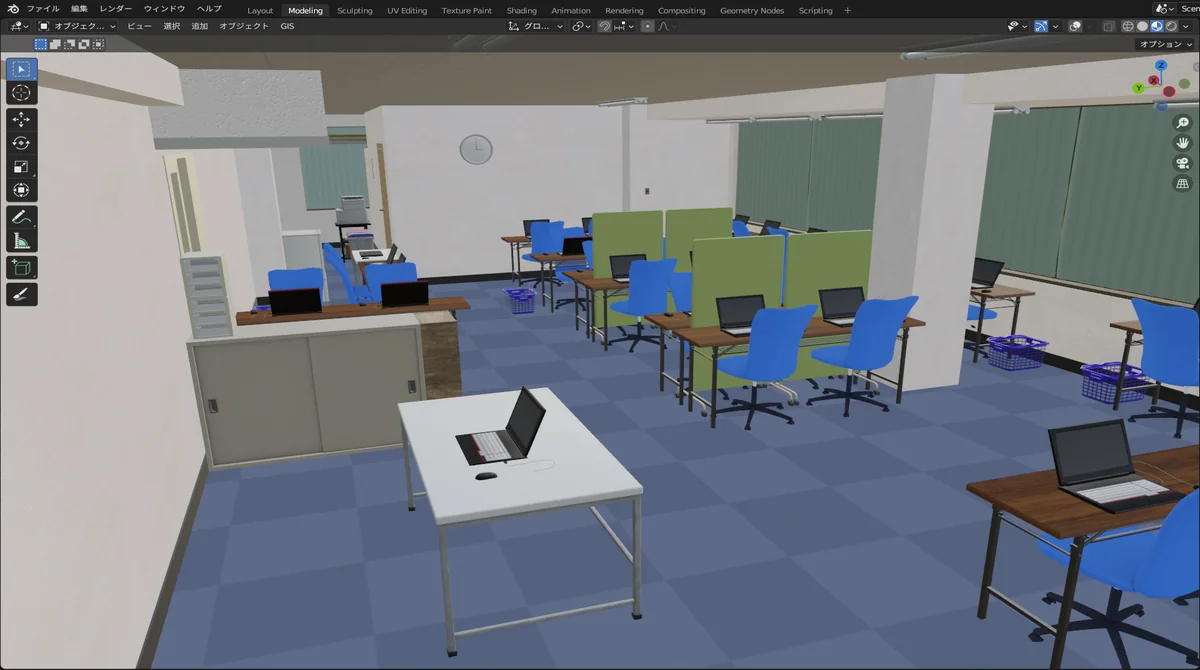This screenshot has height=670, width=1200.
Task: Toggle the gizmo display button
Action: pyautogui.click(x=1041, y=26)
